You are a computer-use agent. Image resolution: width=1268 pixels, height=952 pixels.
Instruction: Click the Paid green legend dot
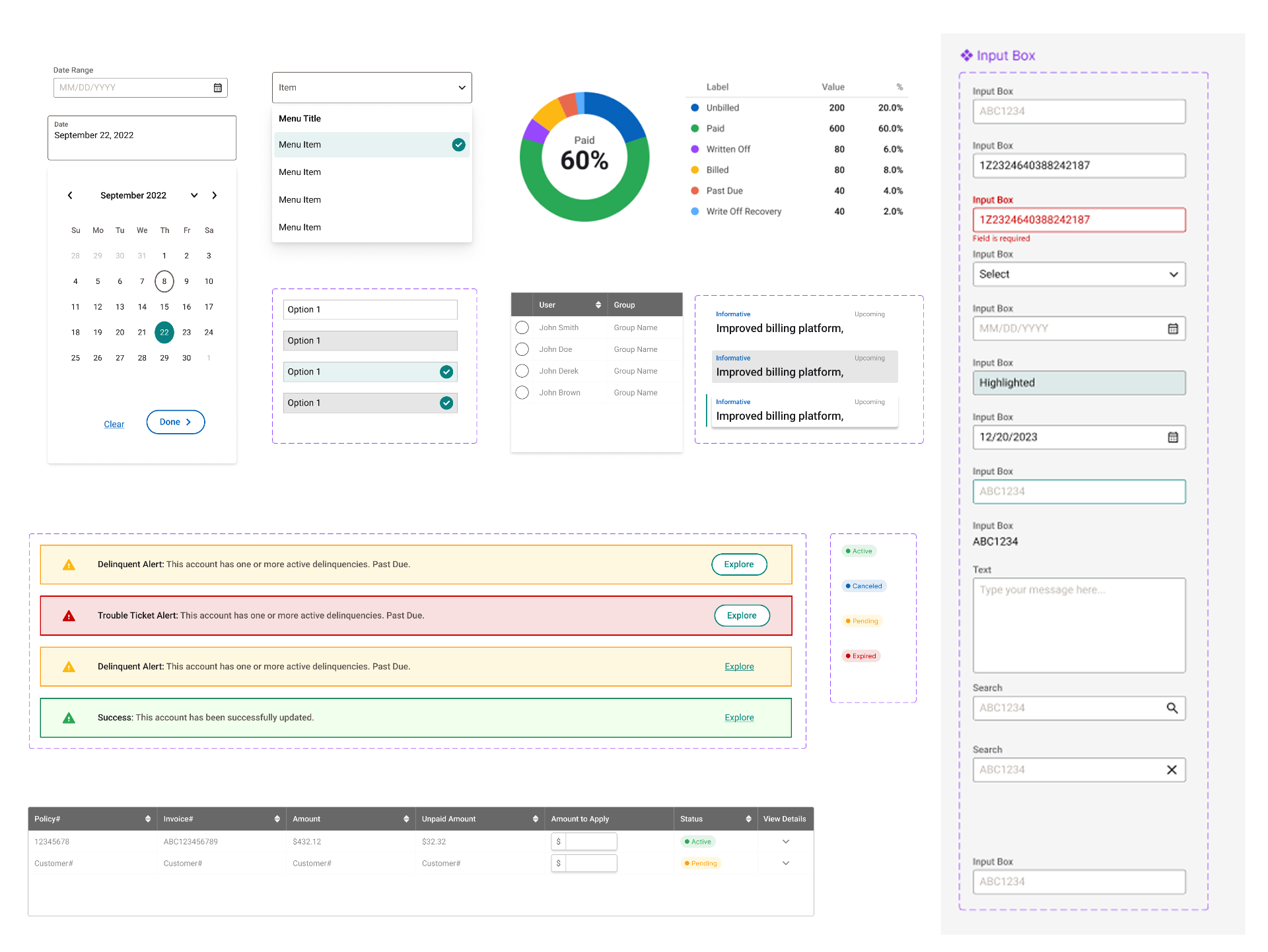point(695,129)
